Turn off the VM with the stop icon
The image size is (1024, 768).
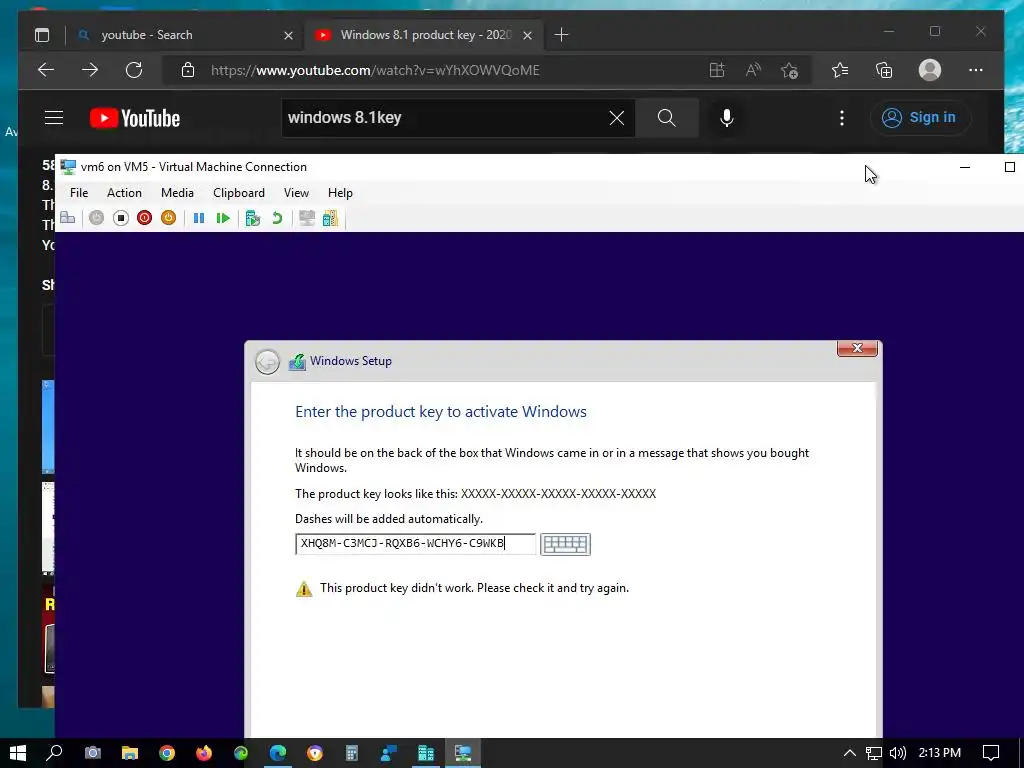coord(121,218)
